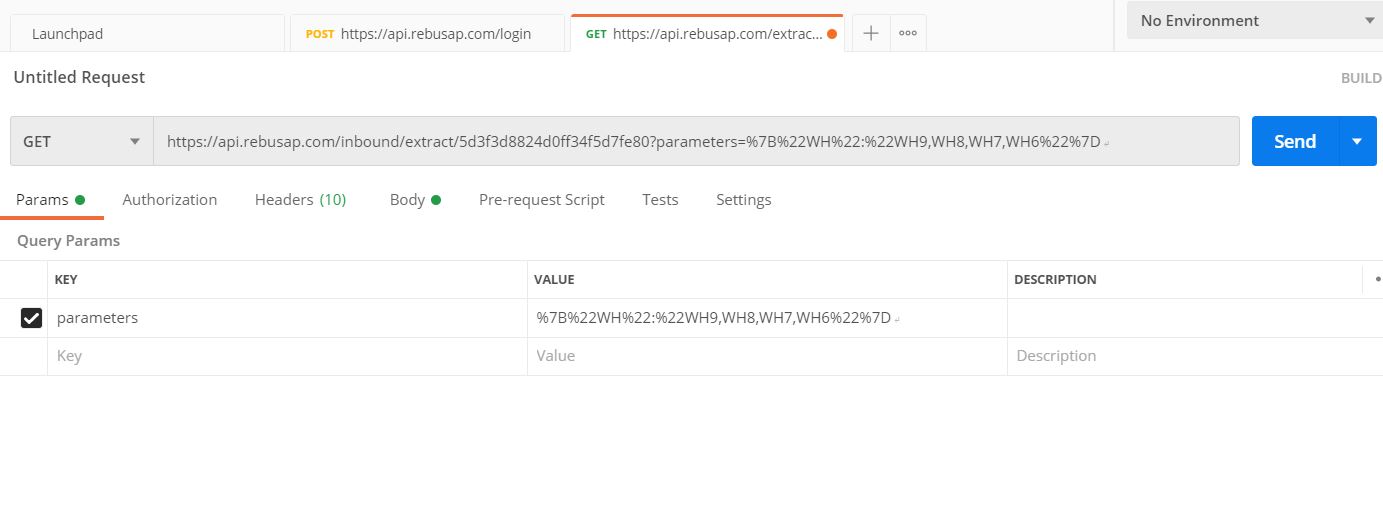Go to Pre-request Script tab
This screenshot has width=1383, height=522.
[x=541, y=200]
